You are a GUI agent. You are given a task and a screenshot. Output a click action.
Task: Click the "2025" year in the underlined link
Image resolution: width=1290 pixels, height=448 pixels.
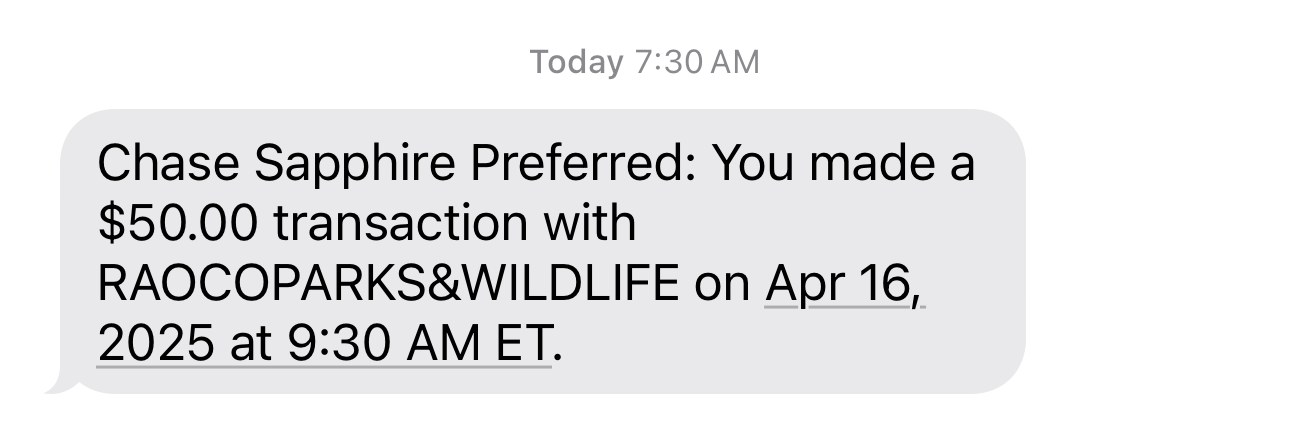pos(156,345)
